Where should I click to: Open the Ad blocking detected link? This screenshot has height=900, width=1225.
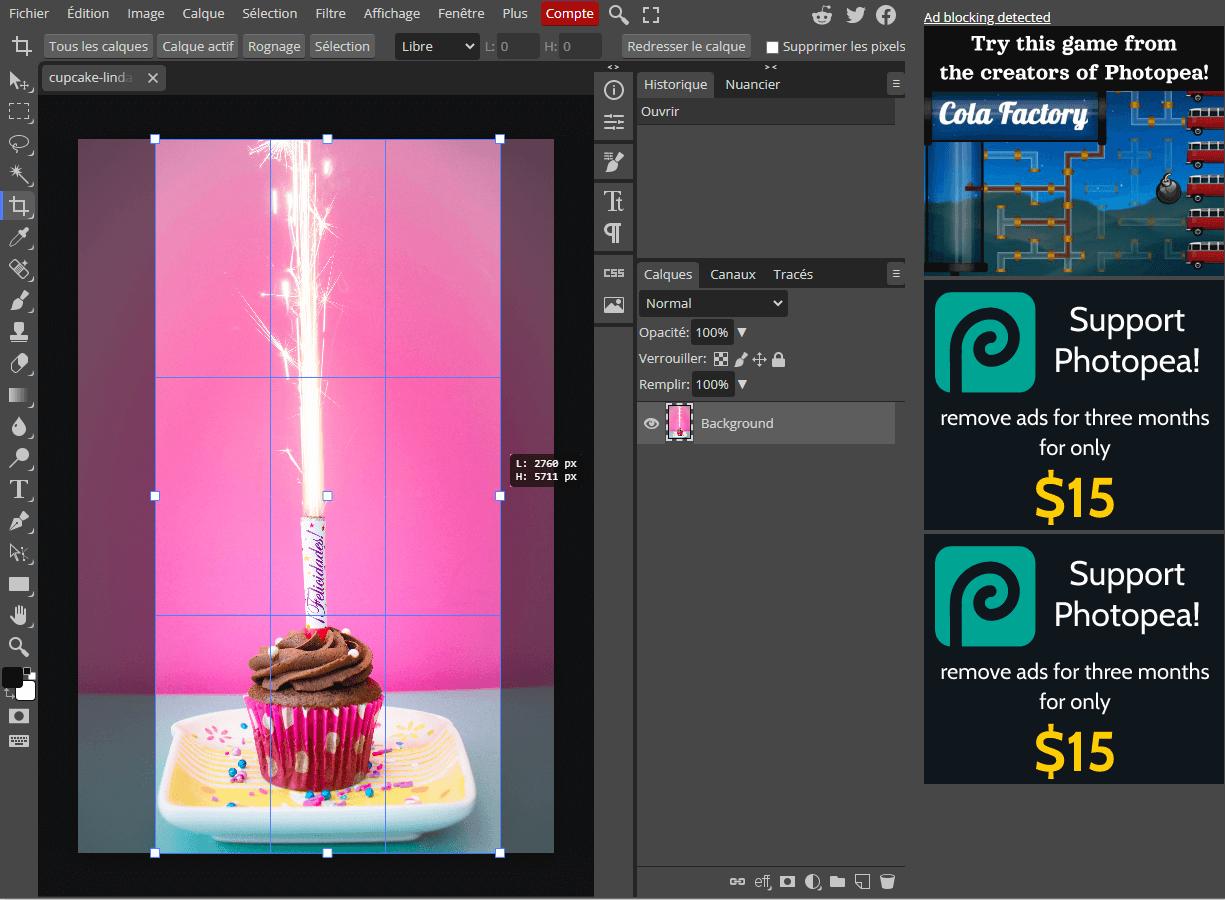coord(986,17)
